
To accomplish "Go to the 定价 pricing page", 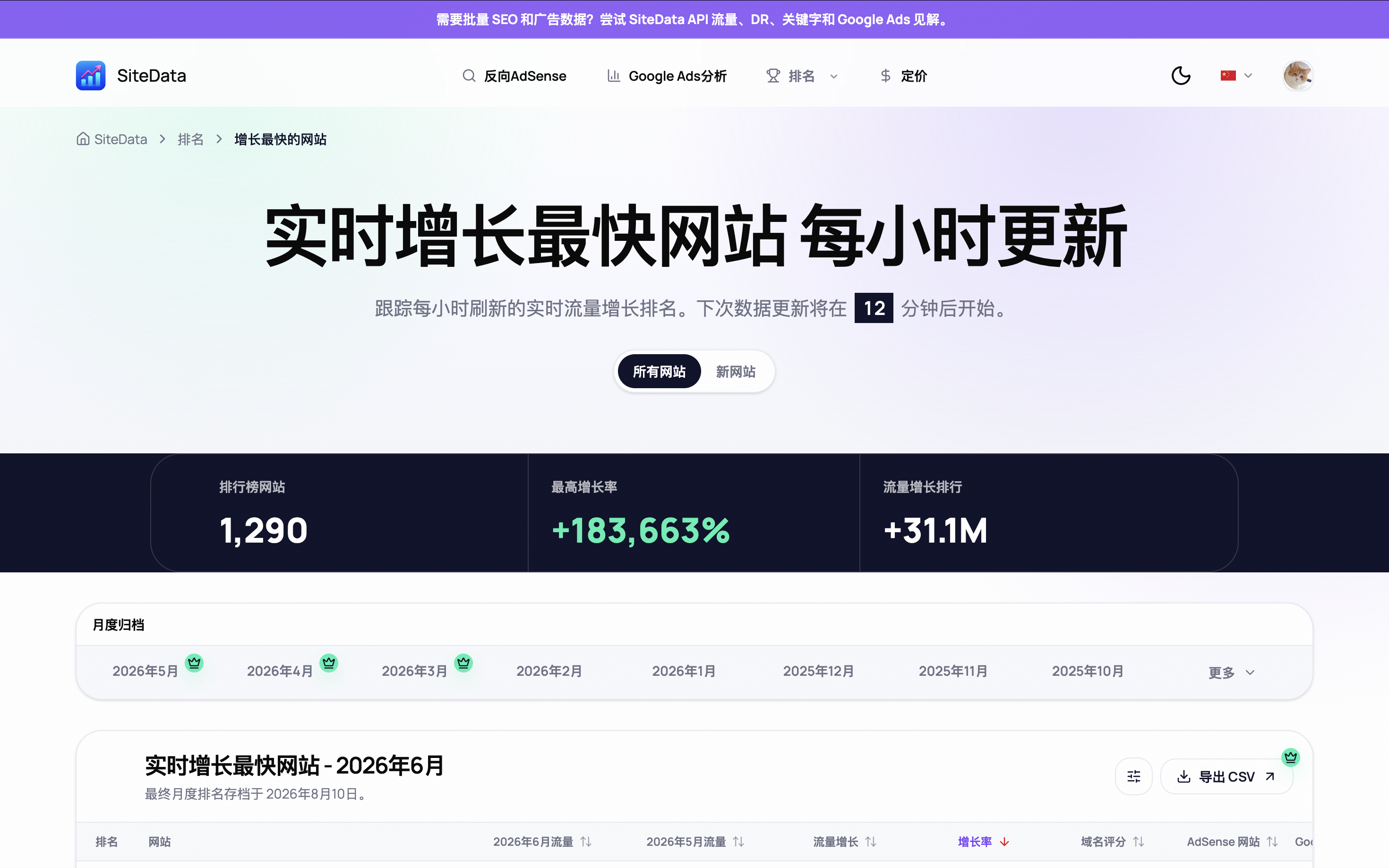I will click(x=903, y=76).
